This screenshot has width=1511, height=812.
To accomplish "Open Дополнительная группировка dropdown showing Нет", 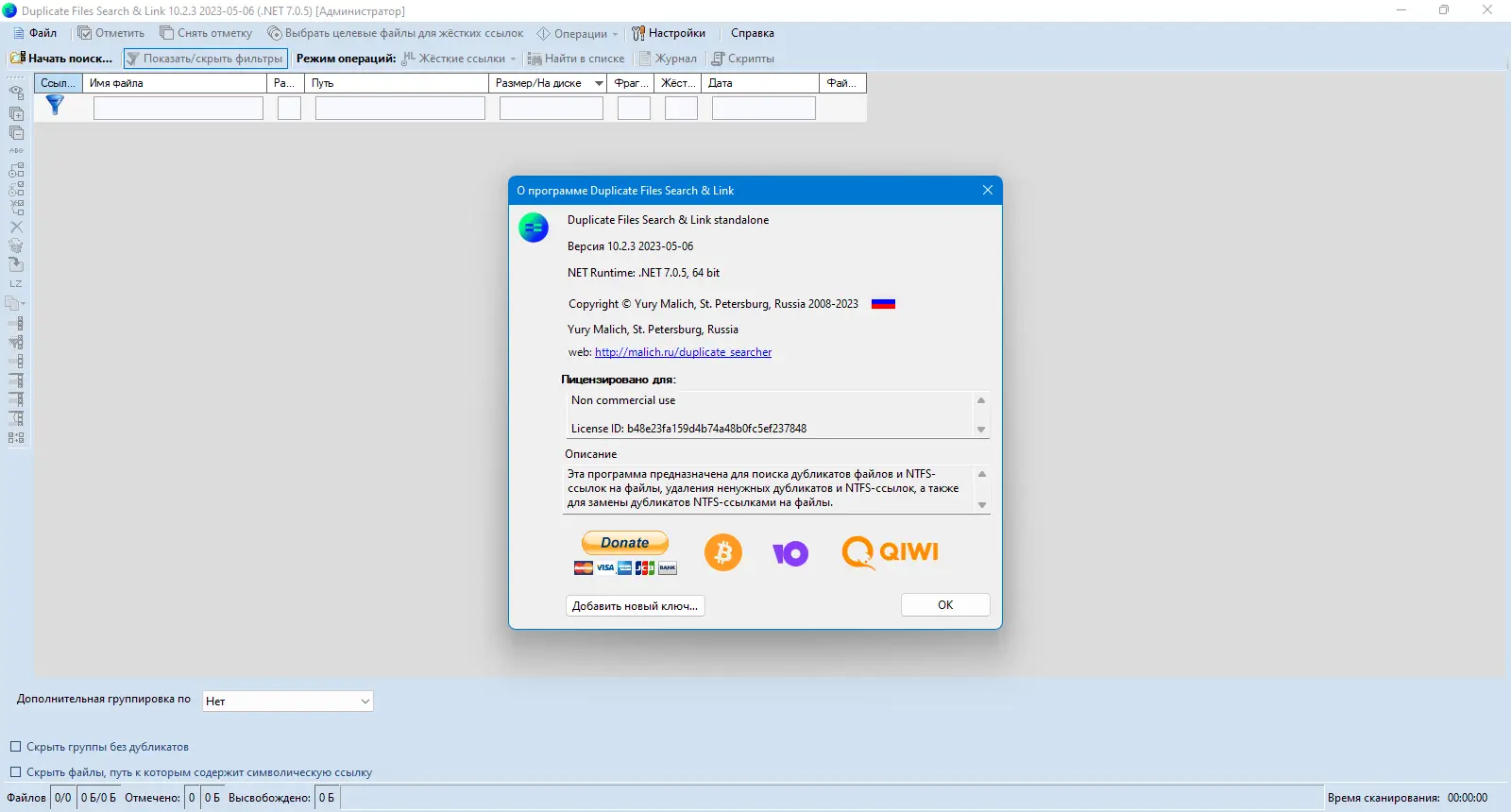I will [287, 701].
